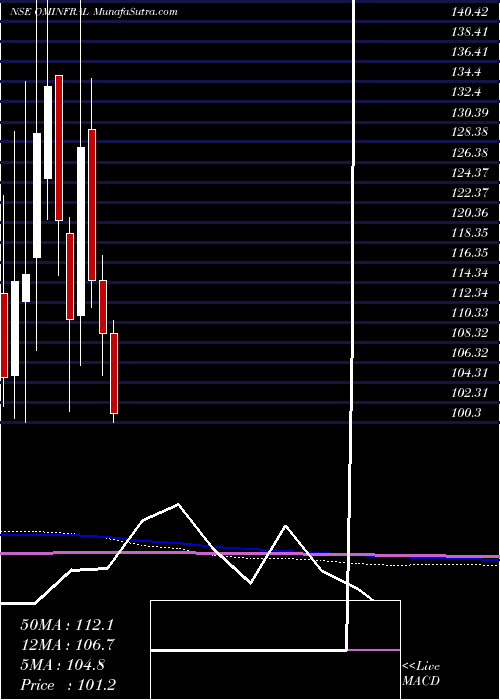500x700 pixels.
Task: Click the 5MA : 104.8 value
Action: [x=62, y=665]
